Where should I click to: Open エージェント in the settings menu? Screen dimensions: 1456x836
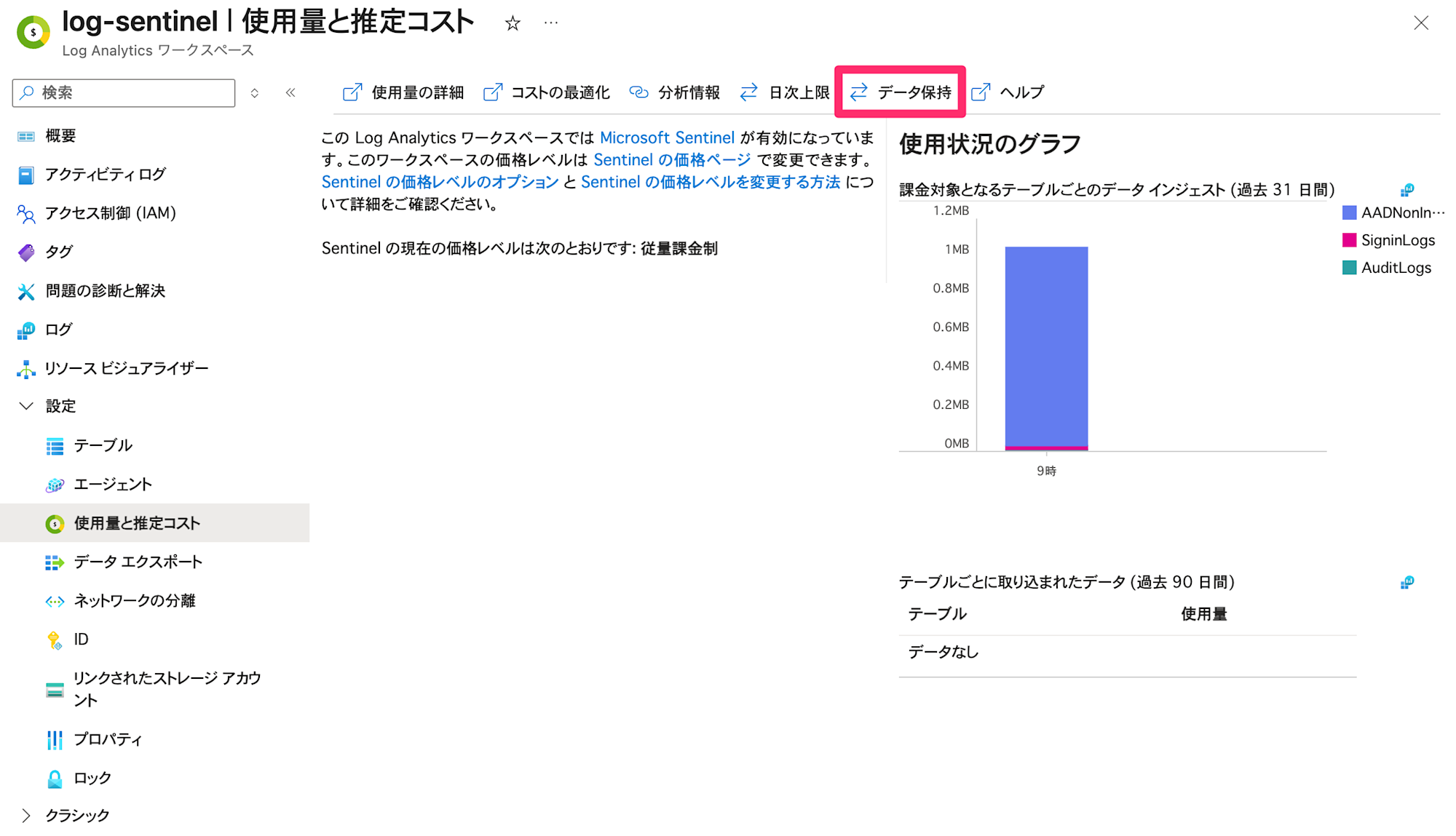click(x=113, y=485)
